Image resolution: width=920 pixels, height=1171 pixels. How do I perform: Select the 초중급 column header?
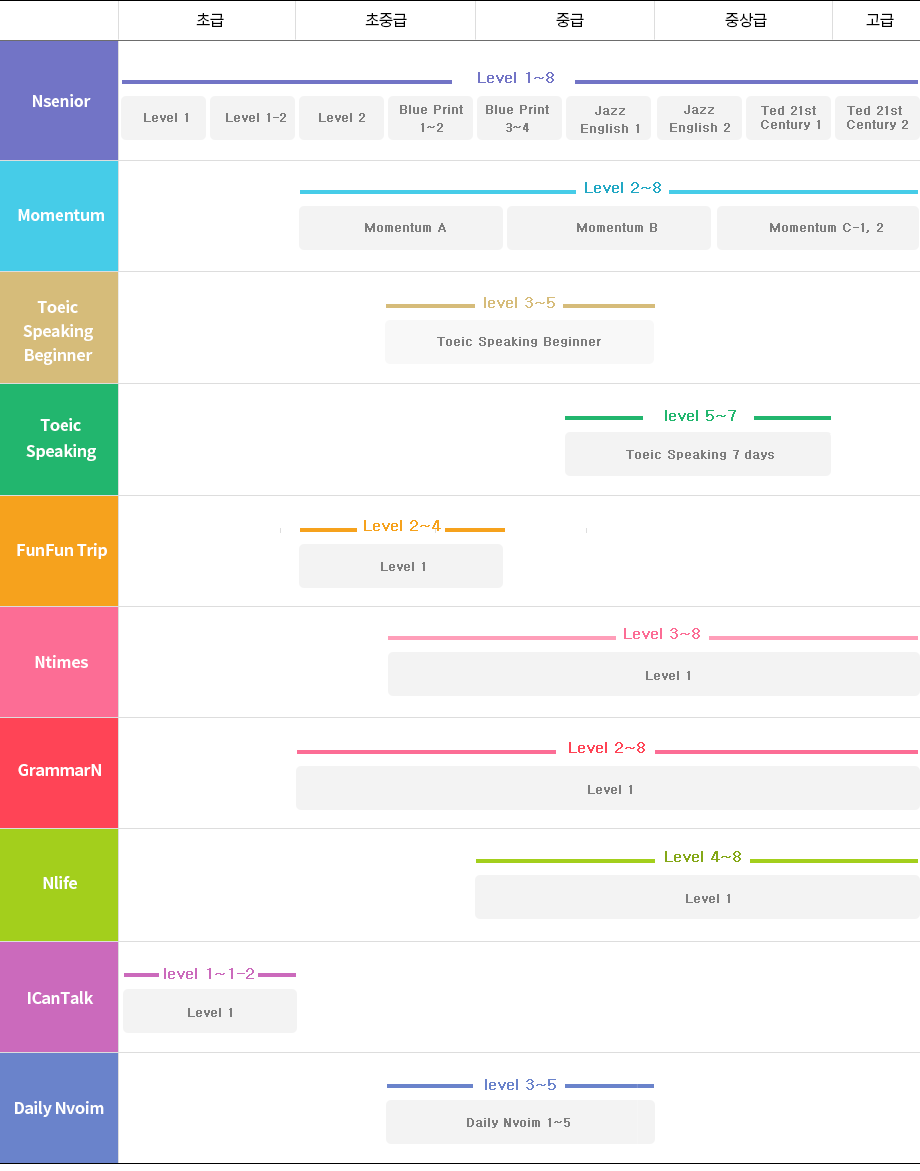tap(385, 20)
